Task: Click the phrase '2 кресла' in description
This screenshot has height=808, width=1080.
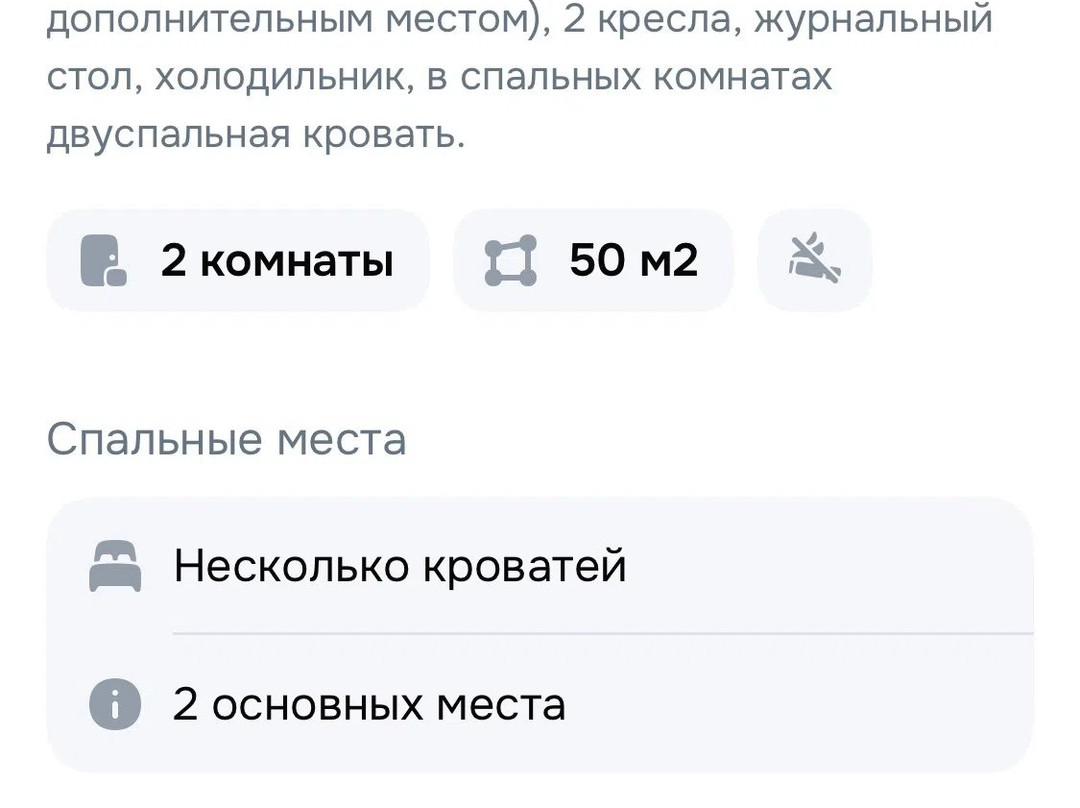Action: pyautogui.click(x=647, y=19)
